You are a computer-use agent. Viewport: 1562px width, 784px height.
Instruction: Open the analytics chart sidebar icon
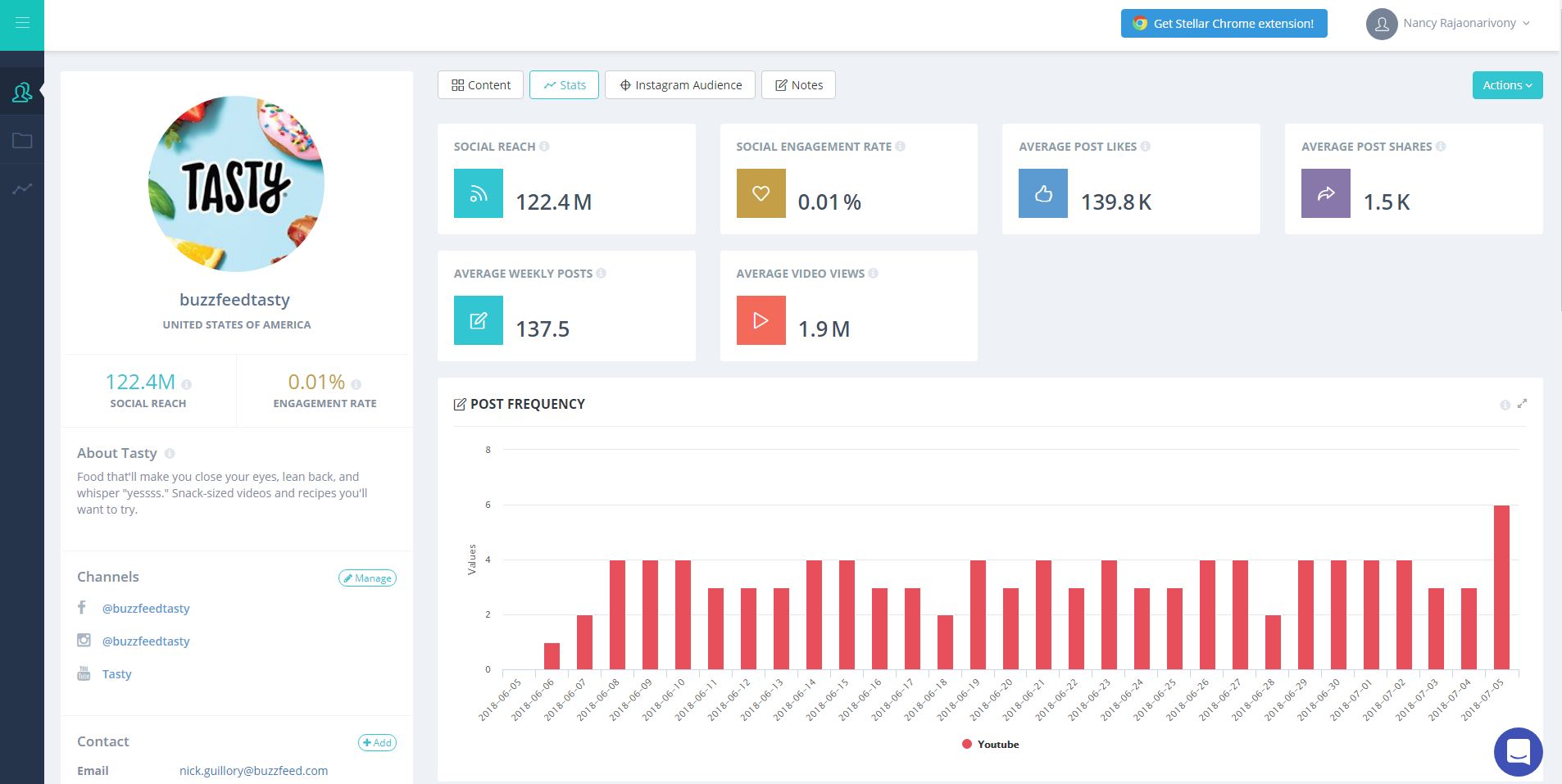pos(22,188)
